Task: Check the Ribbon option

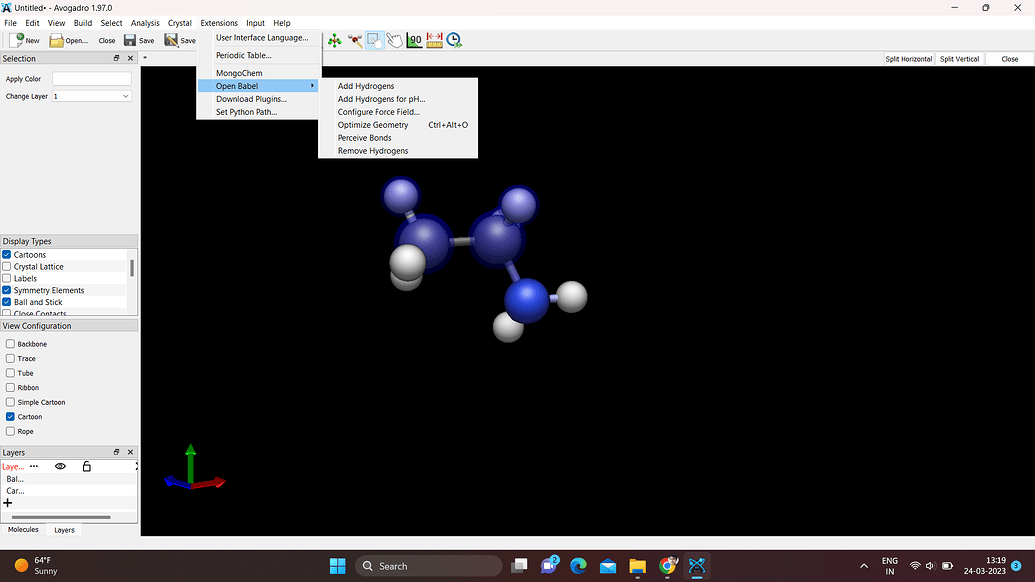Action: coord(11,387)
